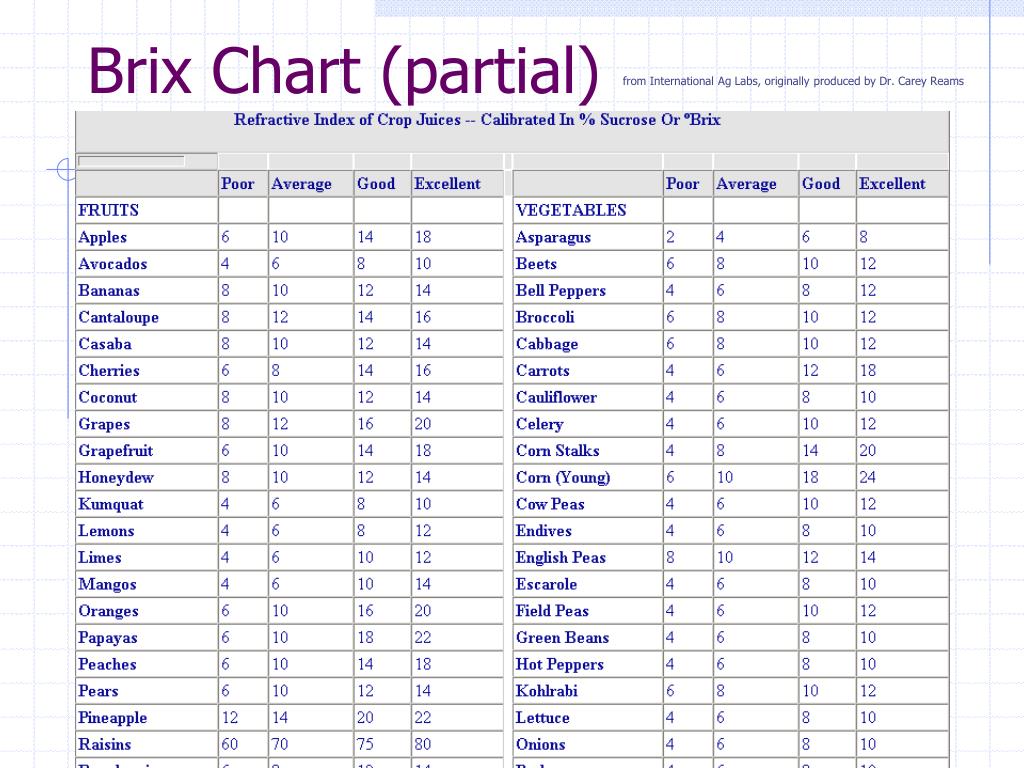
Task: Select the Avocados row label
Action: tap(113, 264)
